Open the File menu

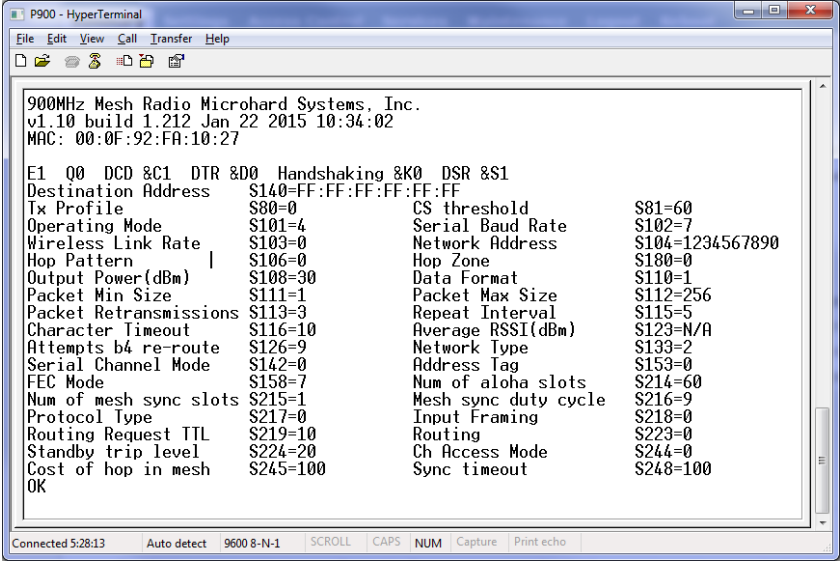point(25,39)
